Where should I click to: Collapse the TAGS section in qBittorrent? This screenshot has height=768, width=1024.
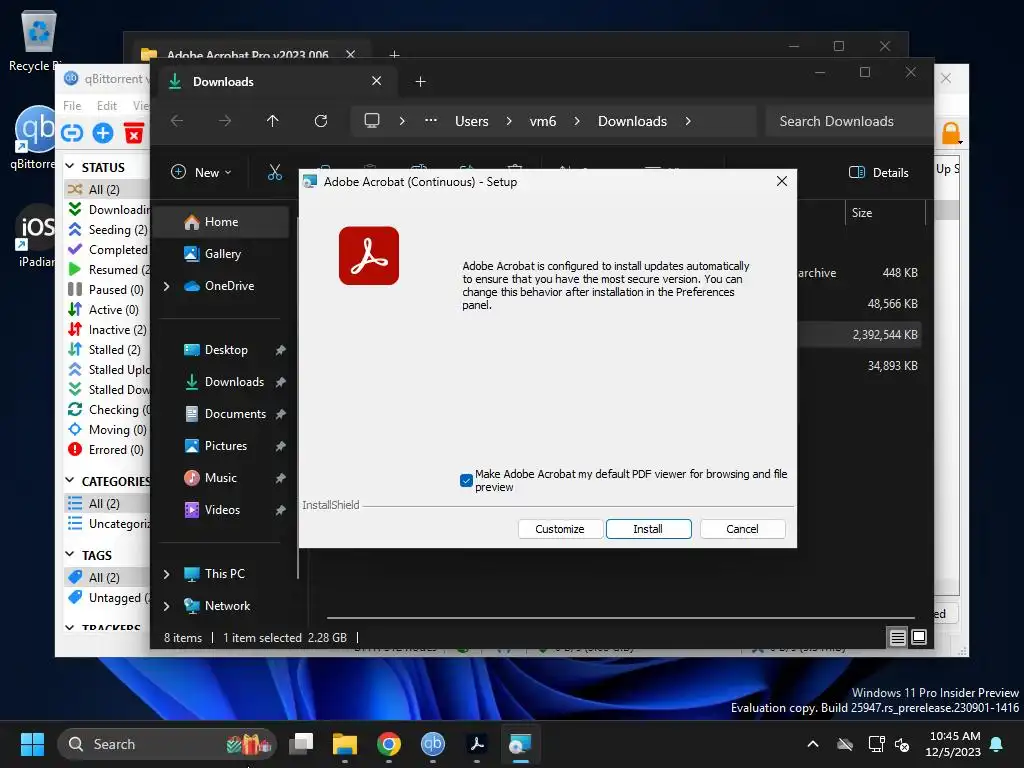click(x=70, y=554)
